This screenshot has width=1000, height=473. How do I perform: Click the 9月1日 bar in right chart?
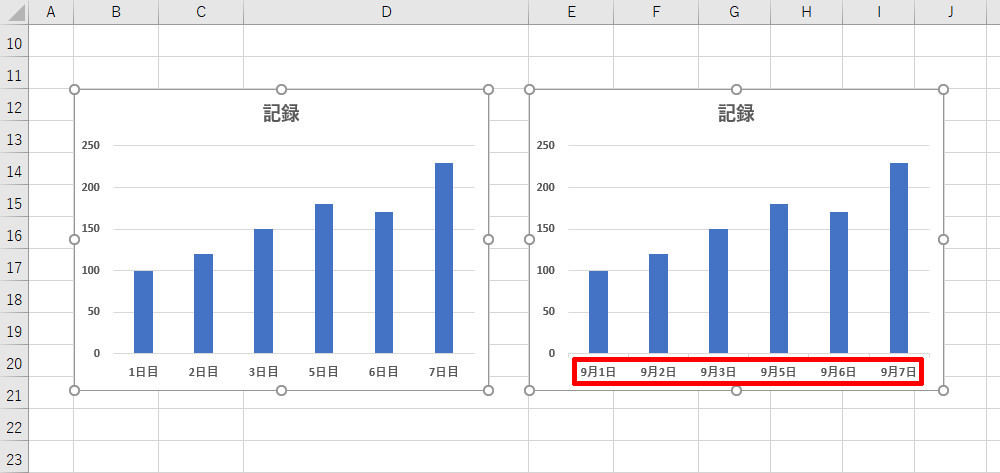[x=598, y=312]
